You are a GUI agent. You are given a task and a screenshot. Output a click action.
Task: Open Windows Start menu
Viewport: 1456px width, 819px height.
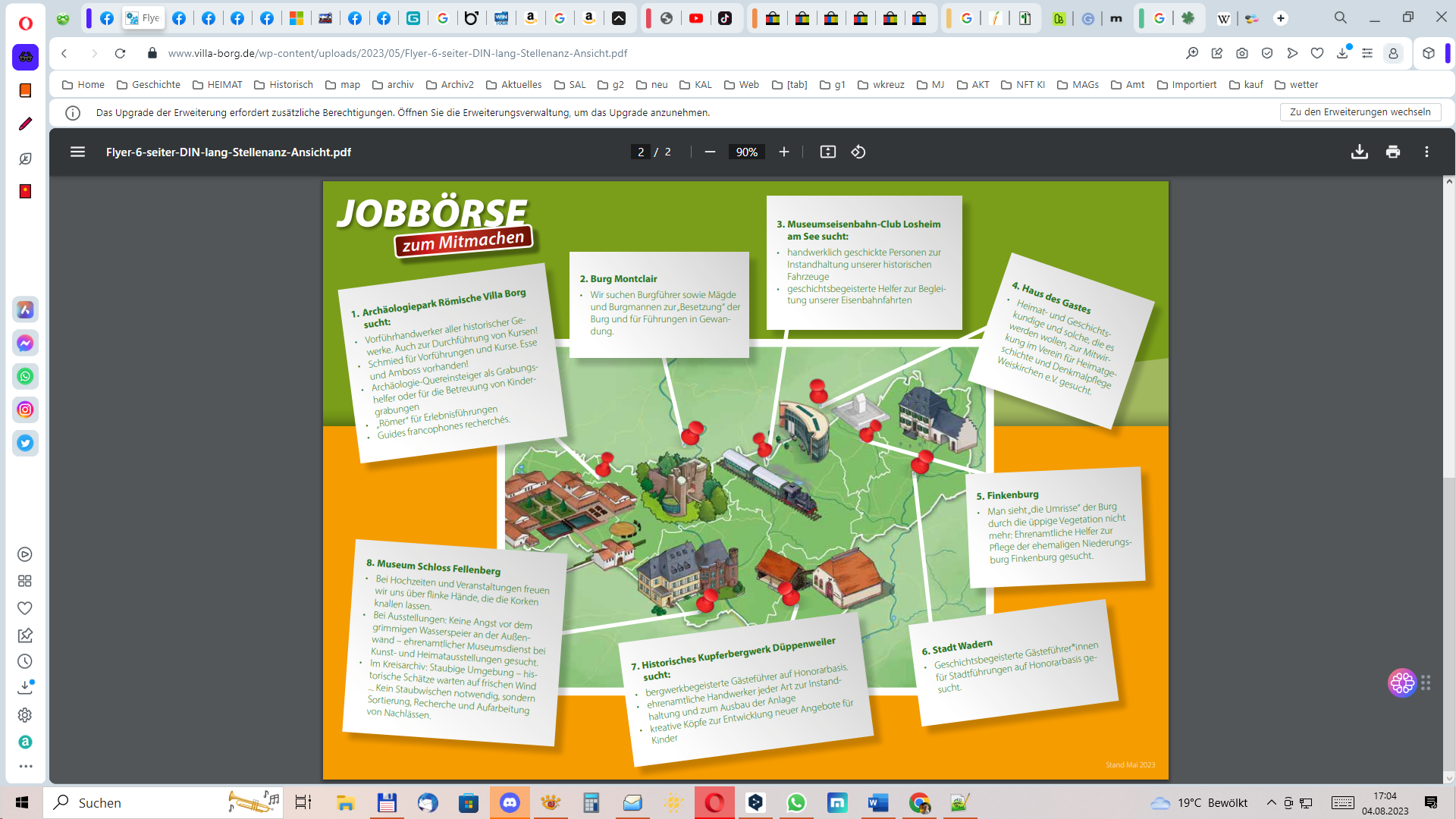(x=21, y=802)
